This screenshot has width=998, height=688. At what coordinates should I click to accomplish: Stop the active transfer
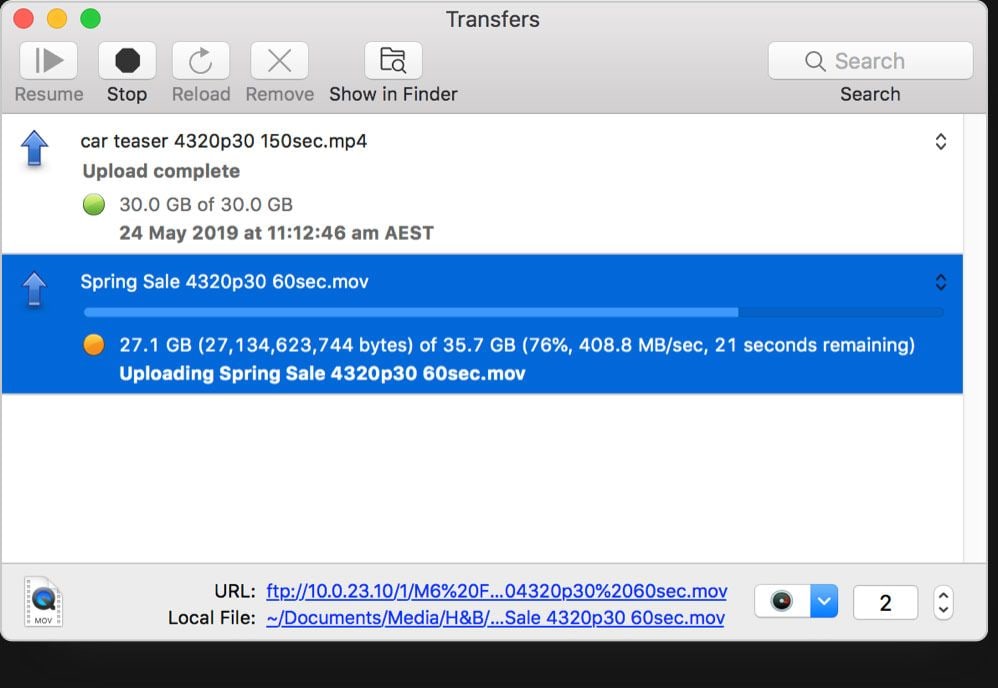pyautogui.click(x=127, y=60)
